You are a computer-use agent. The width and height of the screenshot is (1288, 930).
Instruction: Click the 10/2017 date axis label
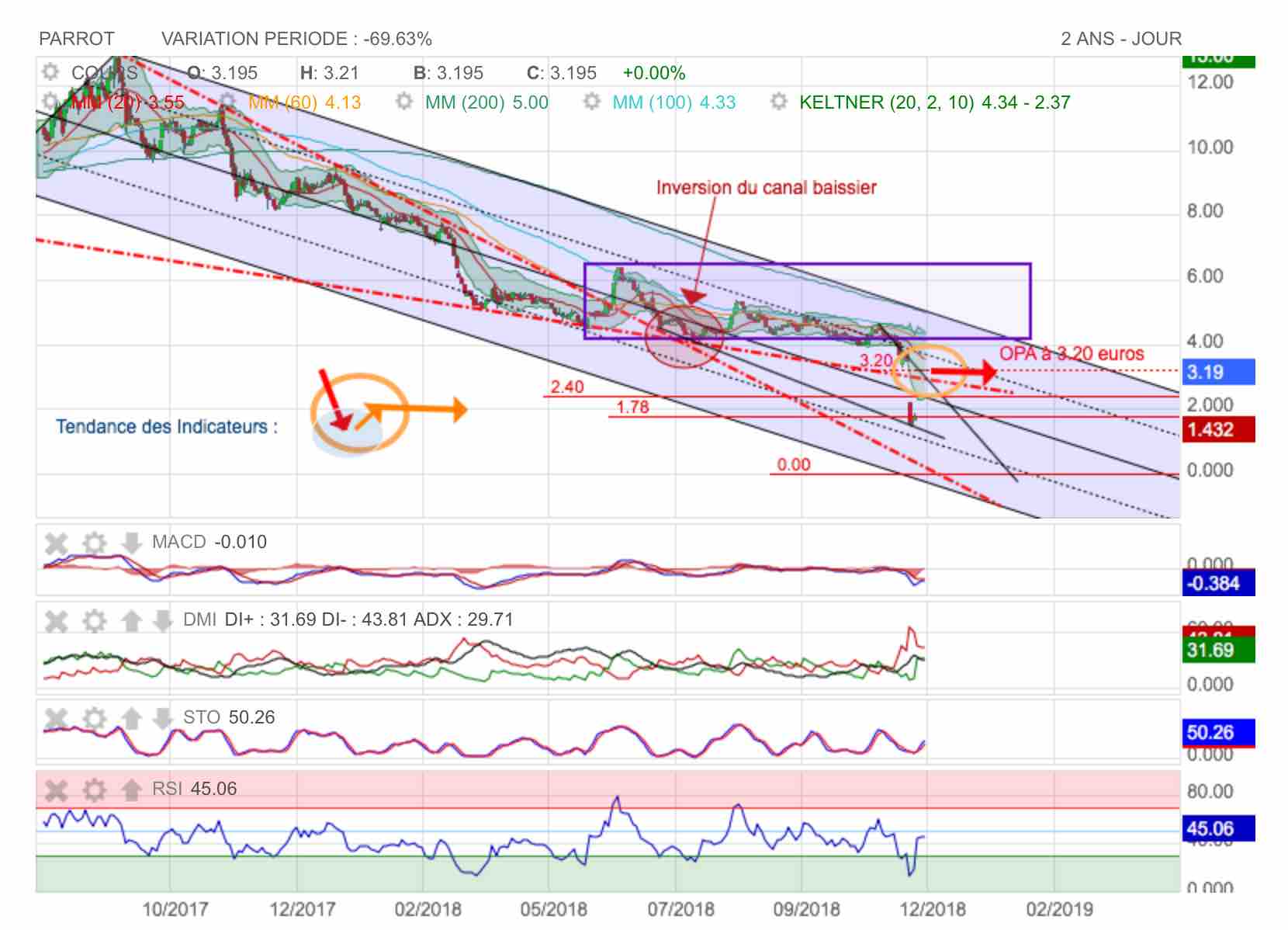(175, 909)
